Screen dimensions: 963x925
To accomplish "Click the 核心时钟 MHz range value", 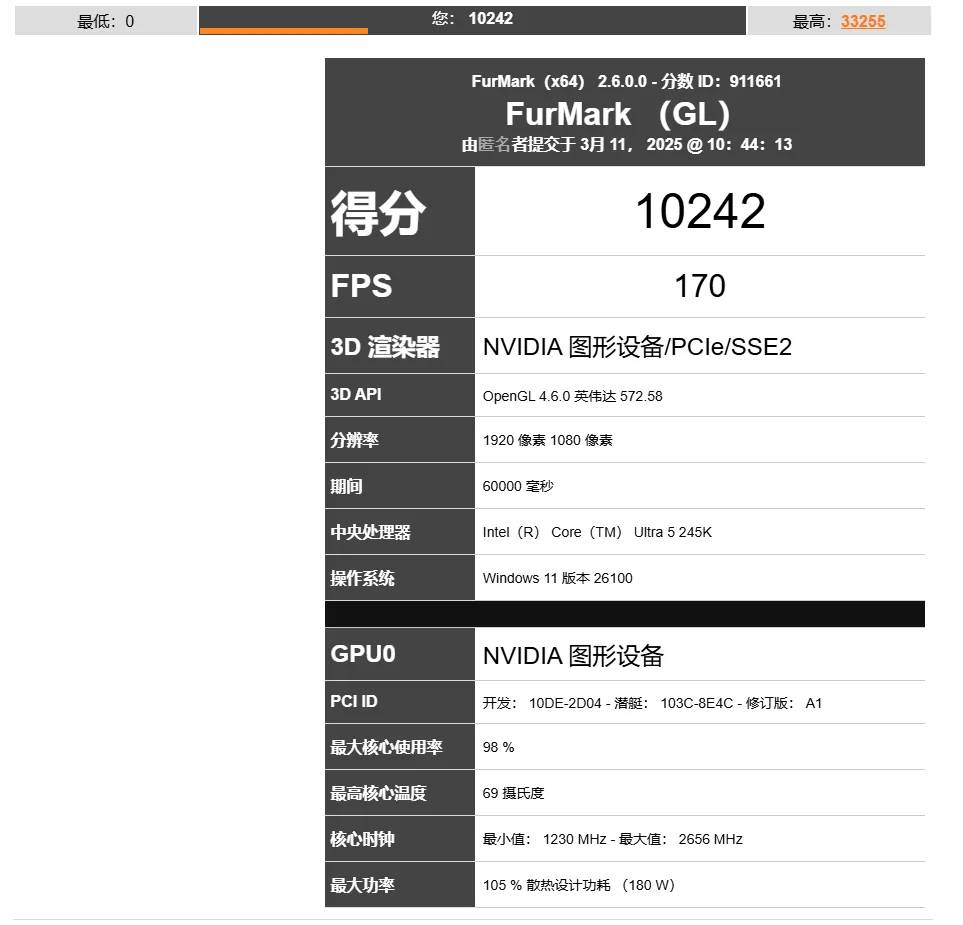I will pyautogui.click(x=612, y=839).
